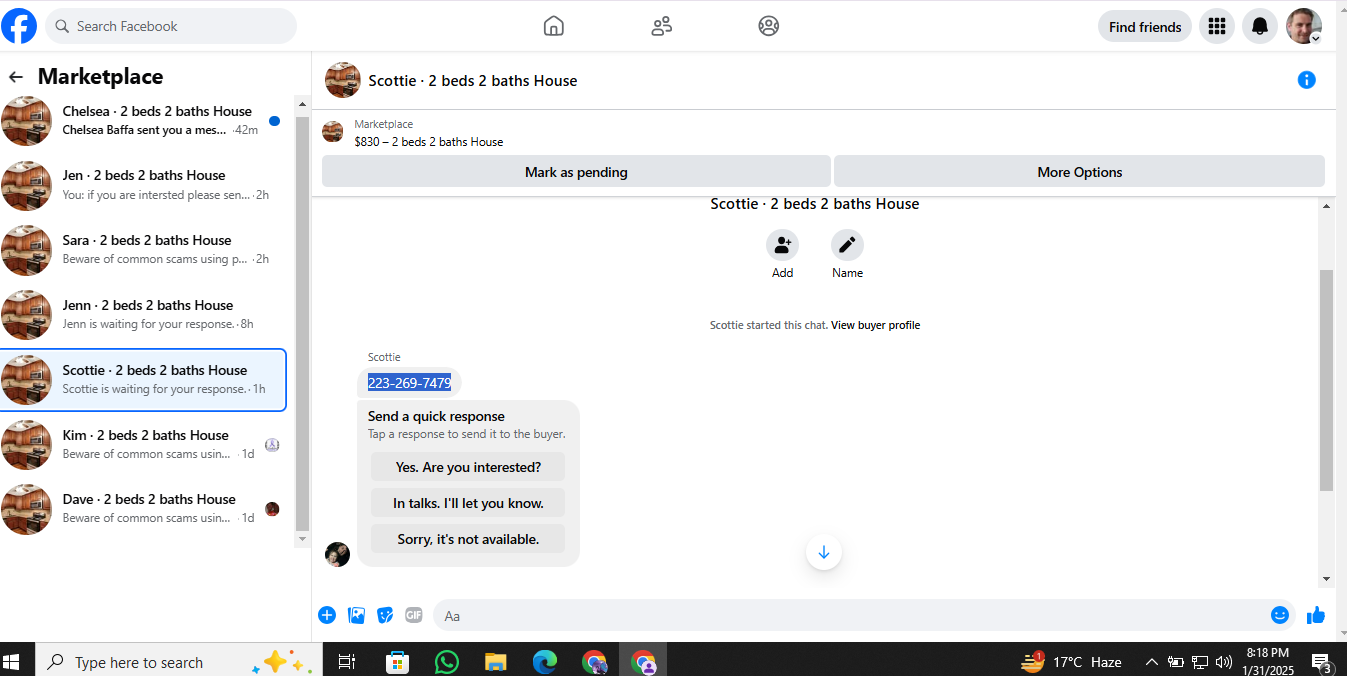The image size is (1347, 676).
Task: Open the Windows Start menu
Action: coord(12,662)
